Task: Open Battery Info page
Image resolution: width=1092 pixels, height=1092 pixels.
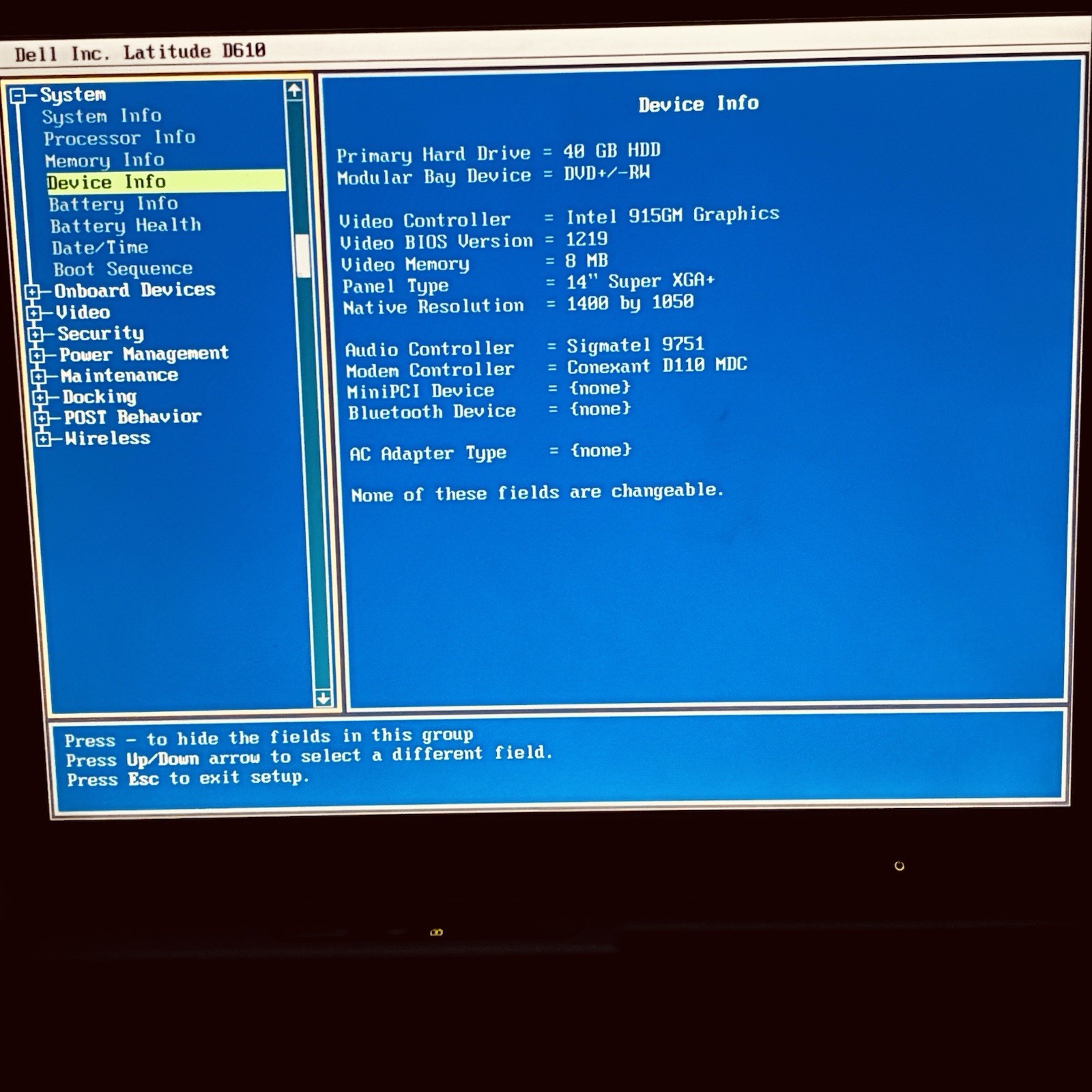Action: coord(113,204)
